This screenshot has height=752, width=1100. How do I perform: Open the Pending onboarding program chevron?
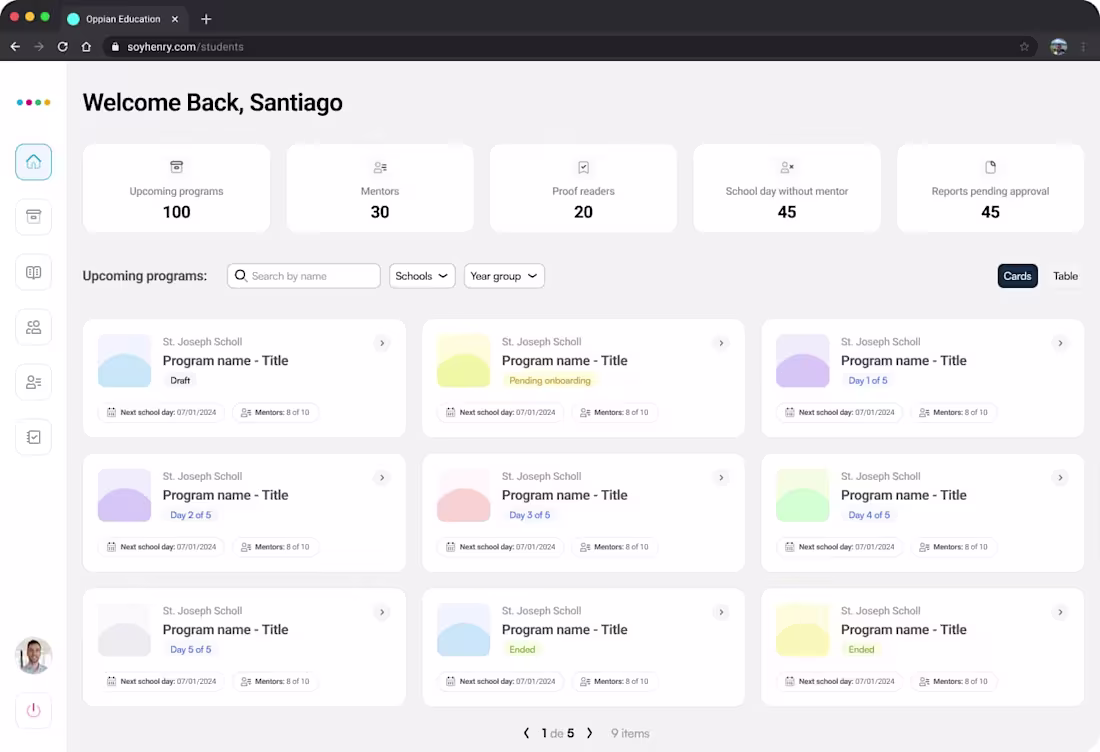(720, 343)
